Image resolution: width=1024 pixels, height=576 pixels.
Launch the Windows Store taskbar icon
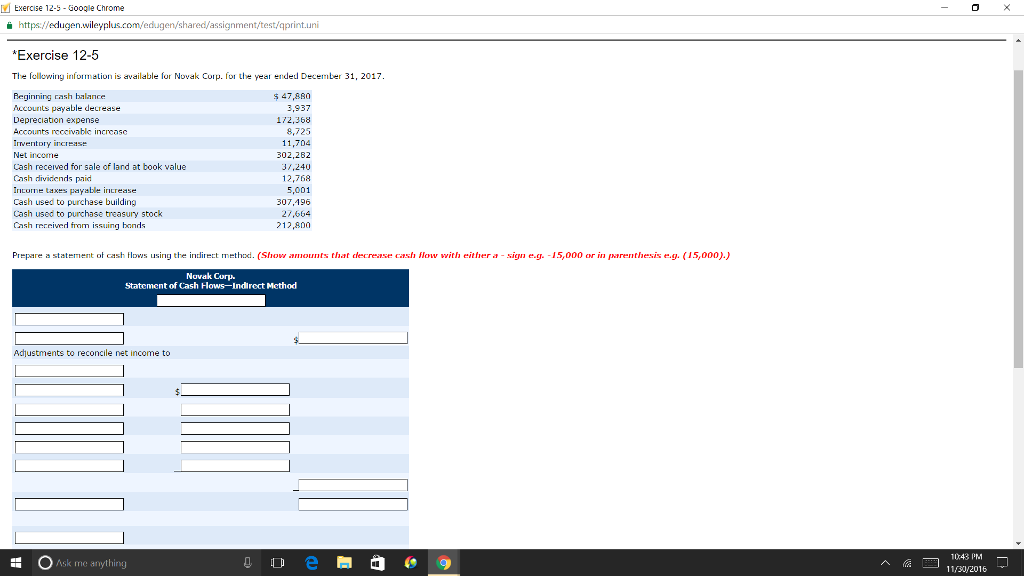tap(377, 562)
